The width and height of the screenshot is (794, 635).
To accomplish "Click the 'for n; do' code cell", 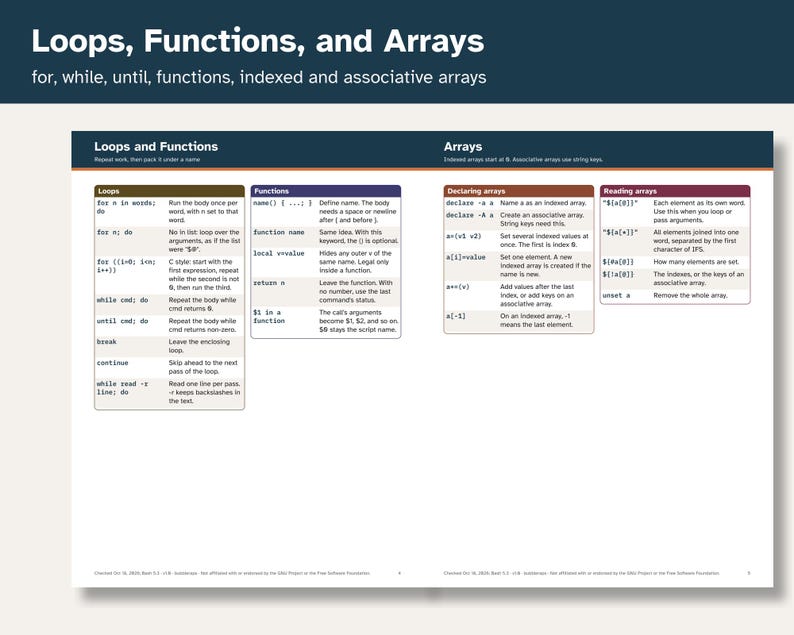I will pyautogui.click(x=114, y=232).
